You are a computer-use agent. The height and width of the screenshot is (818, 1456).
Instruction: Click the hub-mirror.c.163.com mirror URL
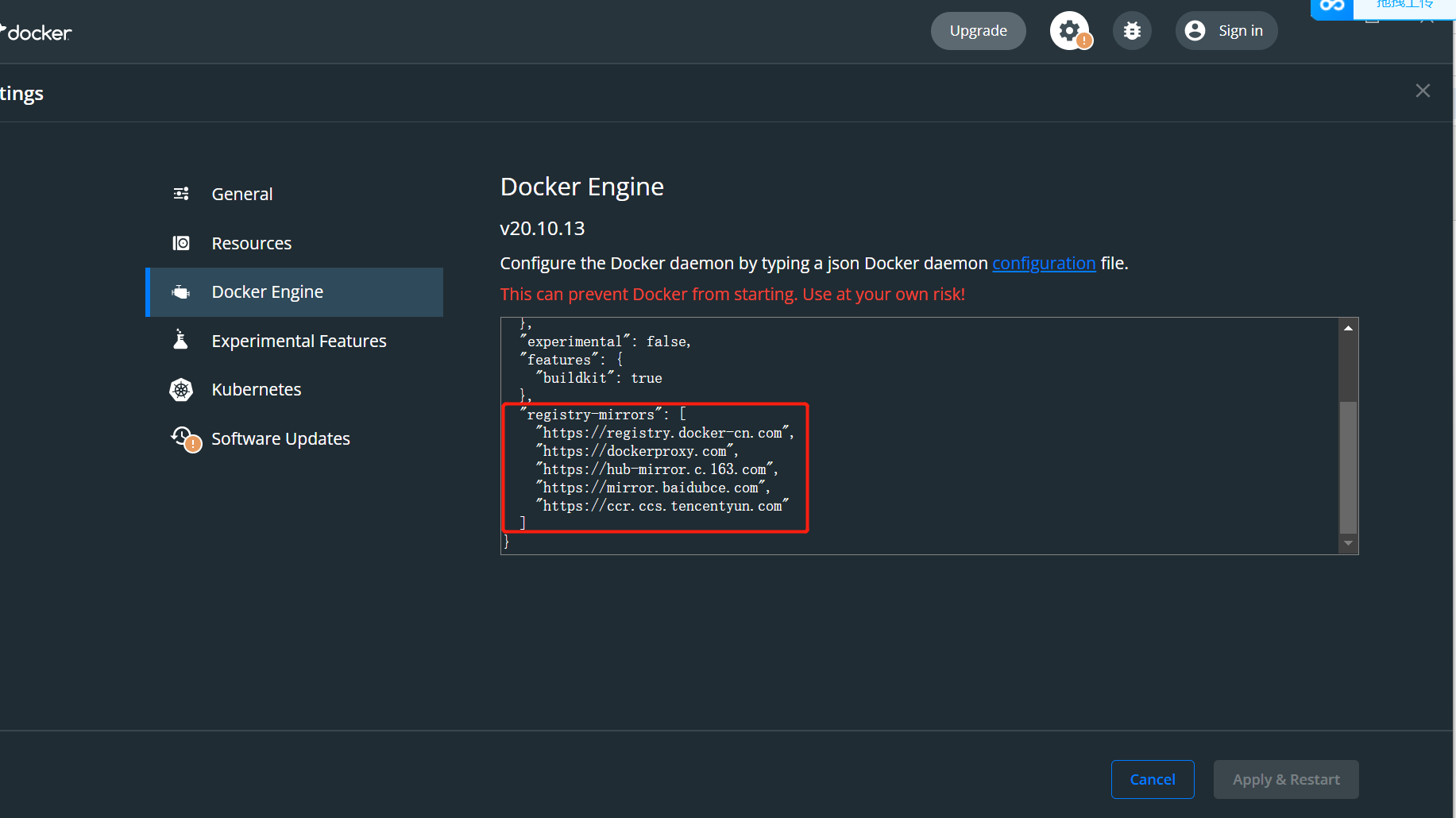coord(657,469)
